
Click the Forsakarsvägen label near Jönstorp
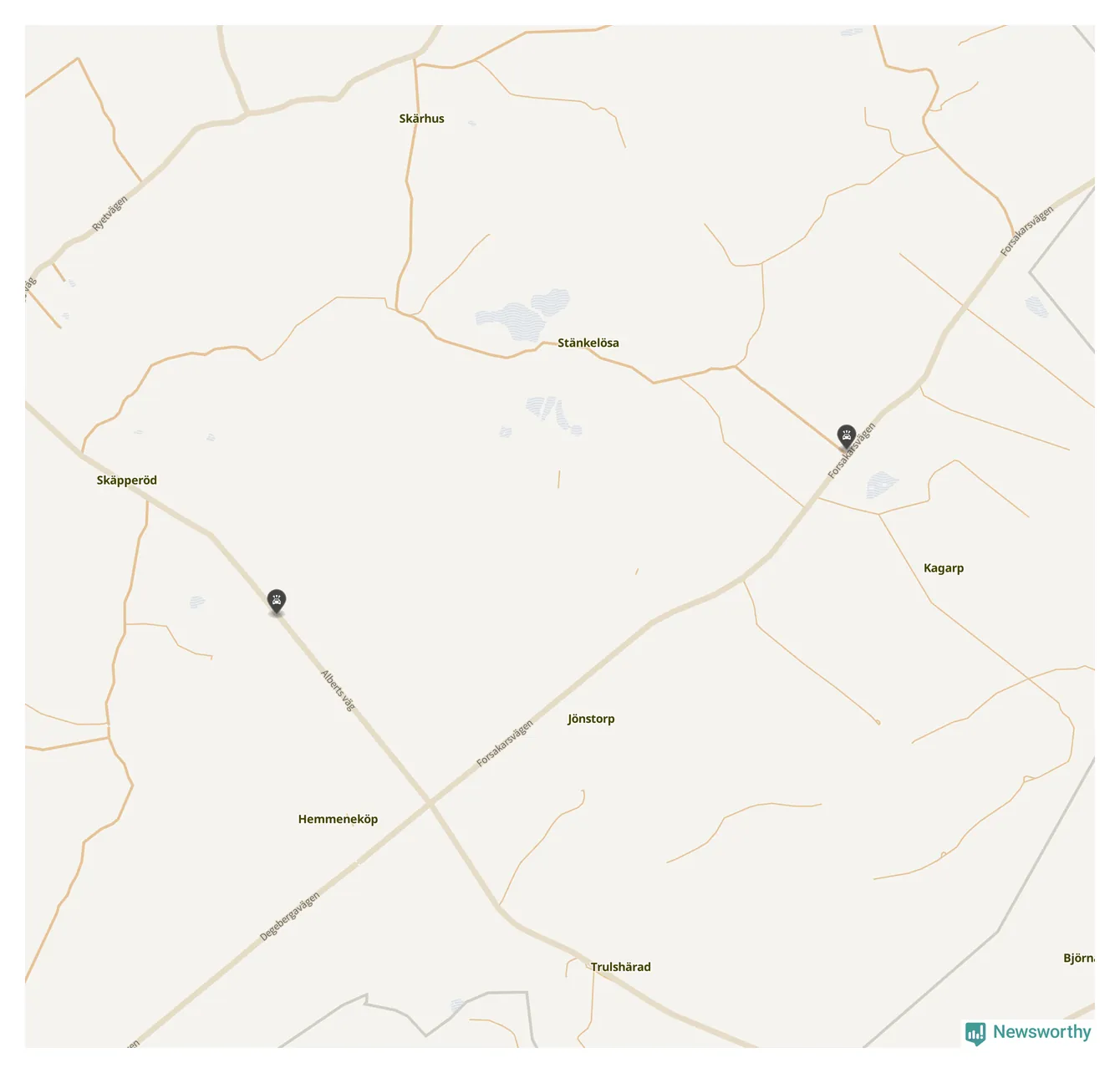click(x=505, y=744)
